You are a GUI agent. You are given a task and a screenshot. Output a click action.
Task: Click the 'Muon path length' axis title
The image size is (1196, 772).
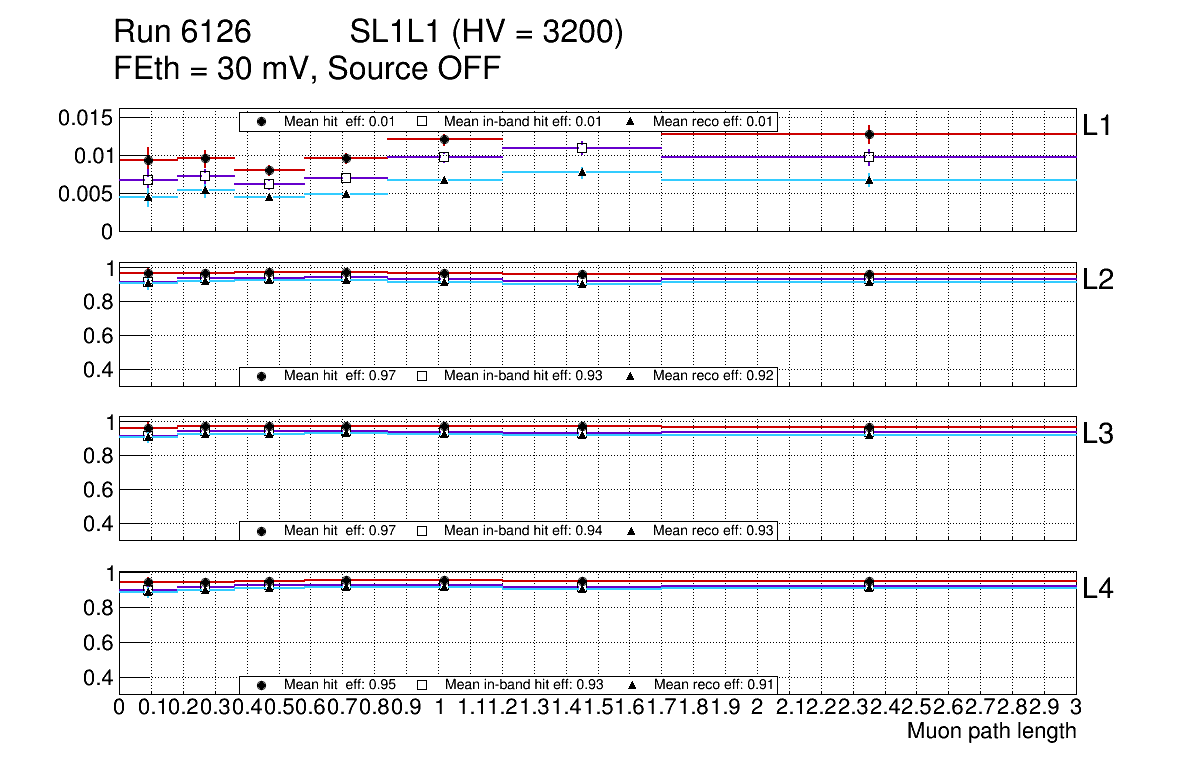[991, 731]
